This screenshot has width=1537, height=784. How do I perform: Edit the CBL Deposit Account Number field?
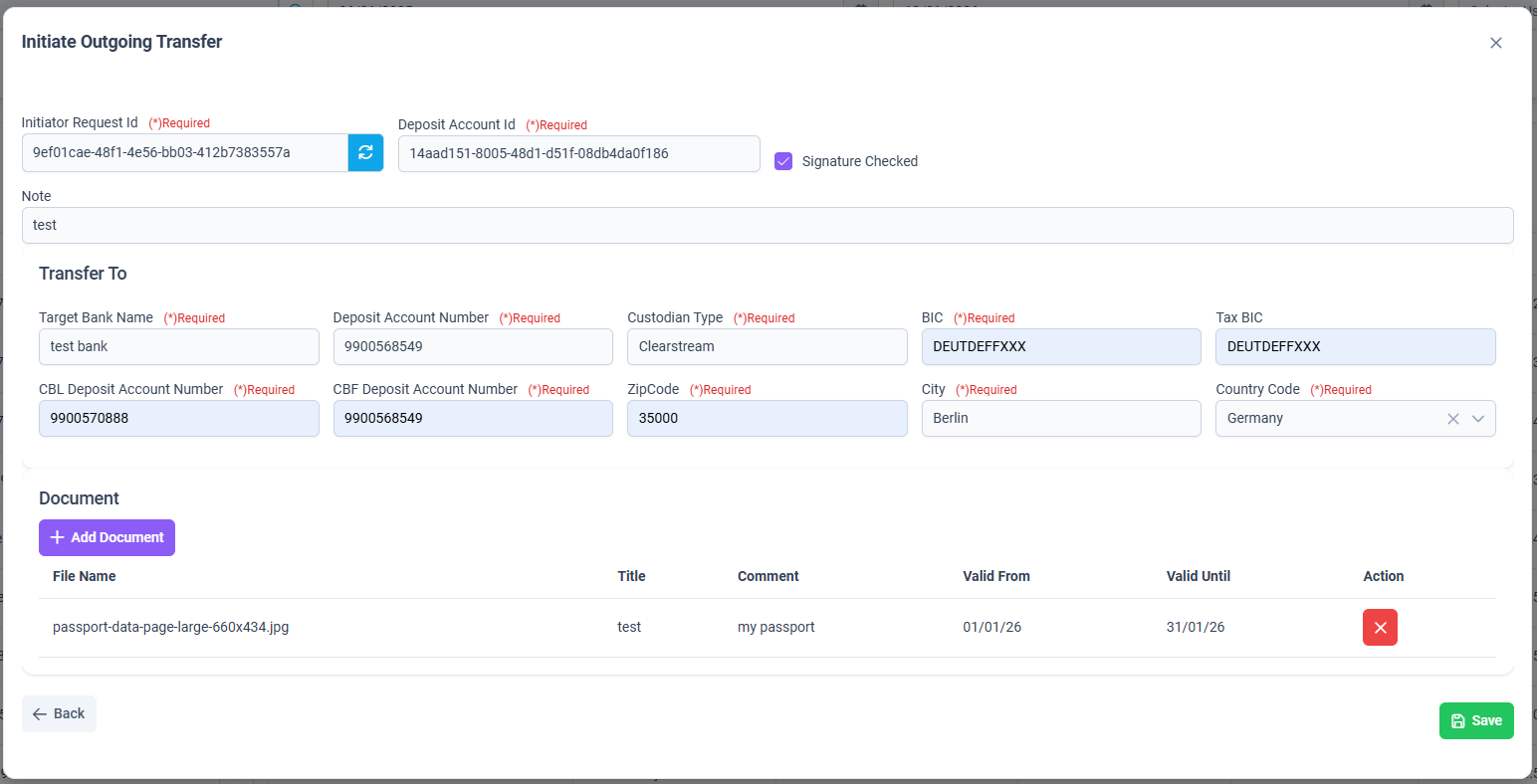click(x=179, y=418)
